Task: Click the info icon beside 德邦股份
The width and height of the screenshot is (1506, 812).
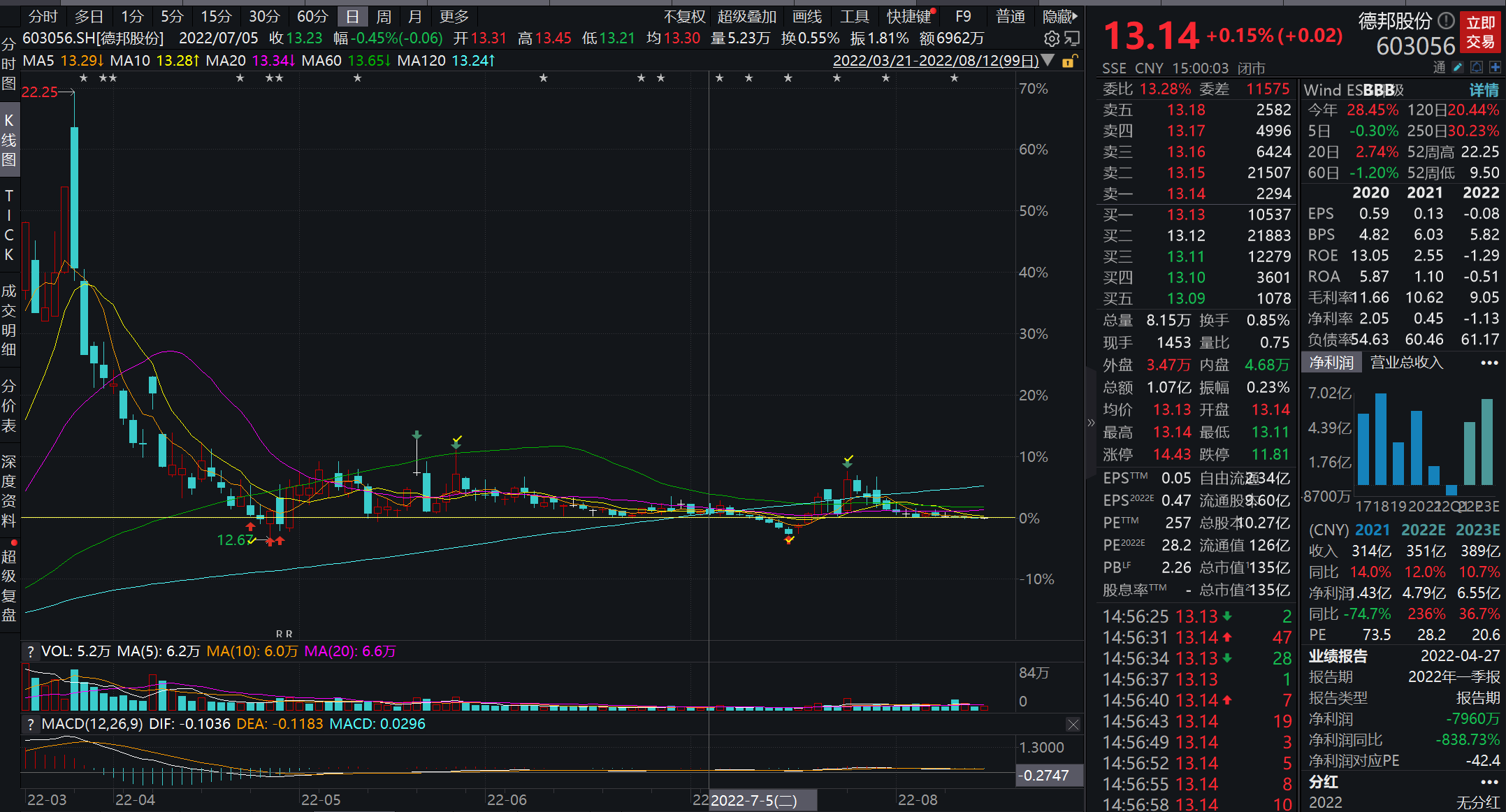Action: 1446,20
